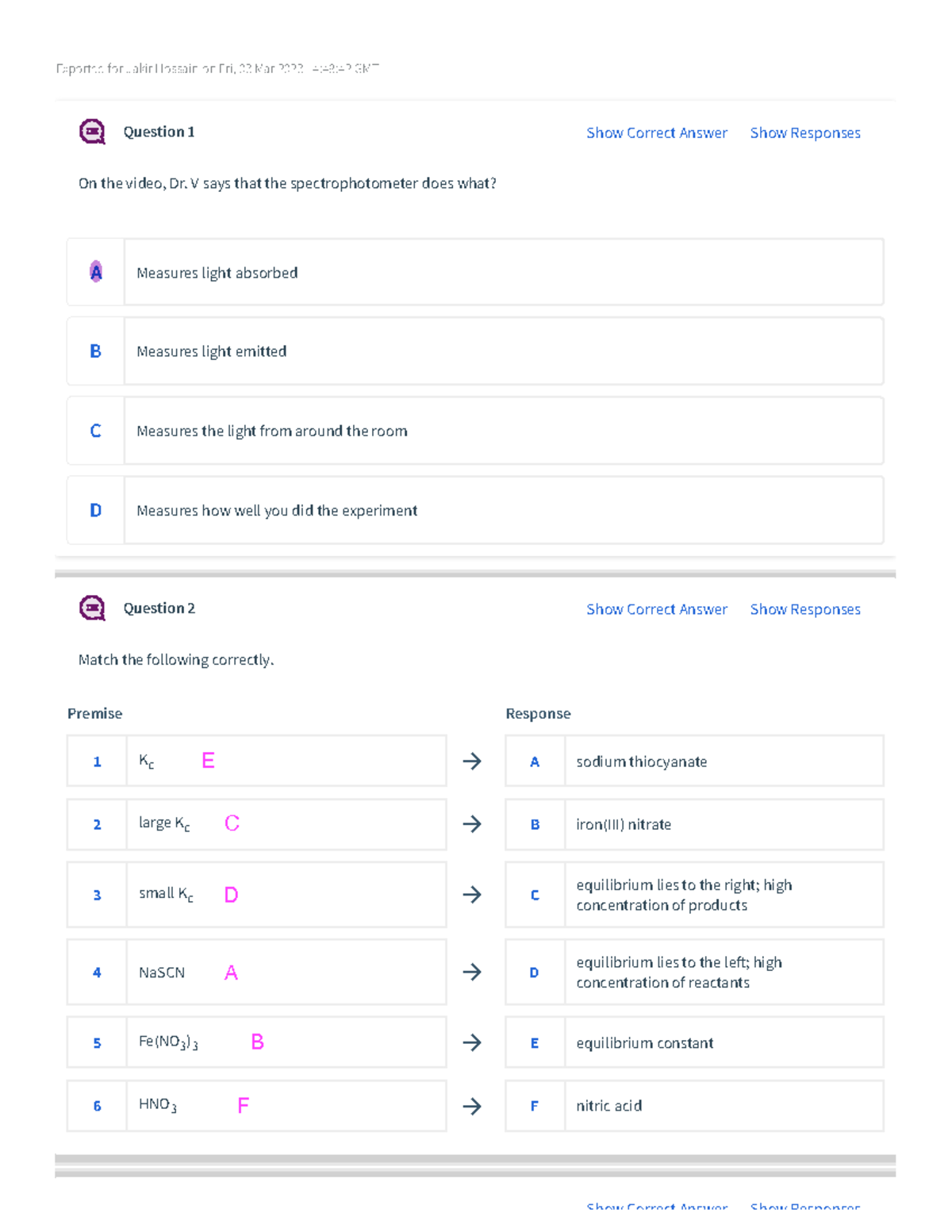Pick option C light from around the room
Screen dimensions: 952x1232
[475, 431]
